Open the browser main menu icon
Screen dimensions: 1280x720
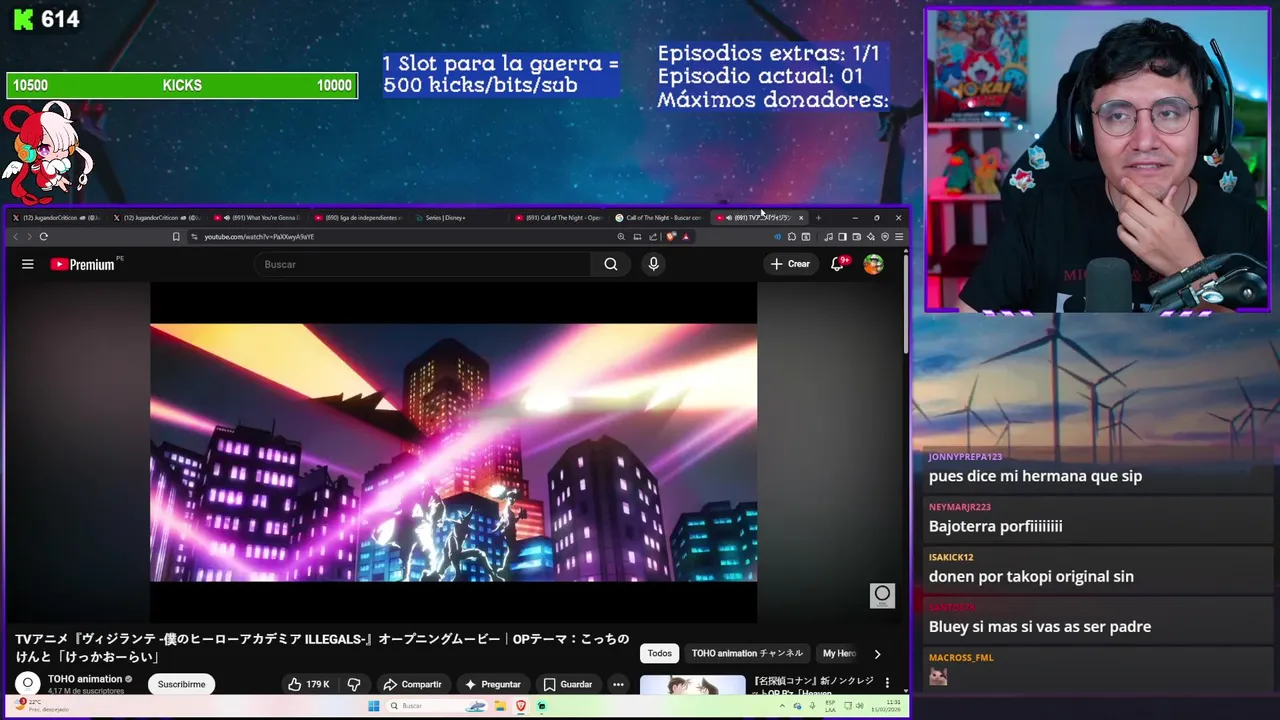click(x=899, y=237)
